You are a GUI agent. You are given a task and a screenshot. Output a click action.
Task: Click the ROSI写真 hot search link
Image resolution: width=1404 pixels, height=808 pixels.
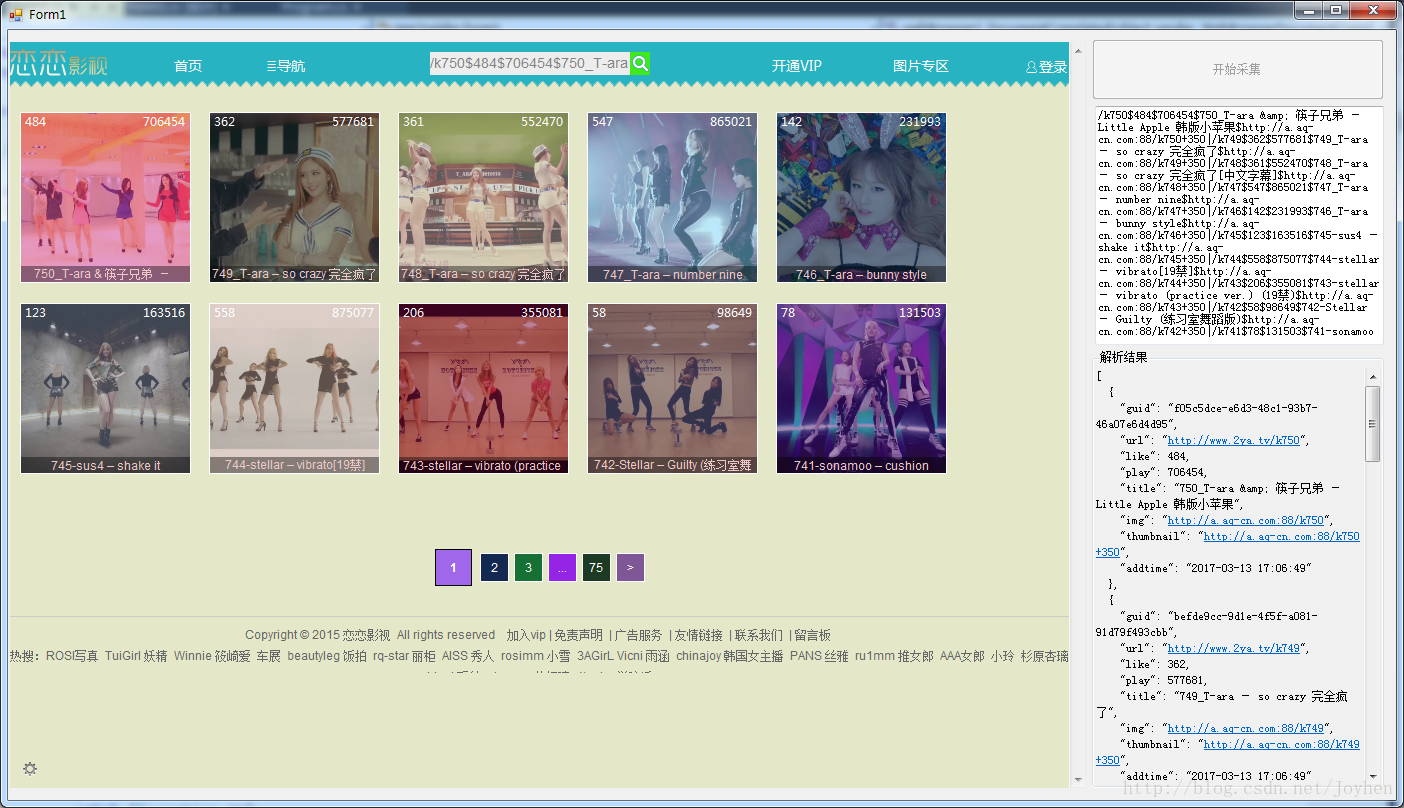[72, 656]
